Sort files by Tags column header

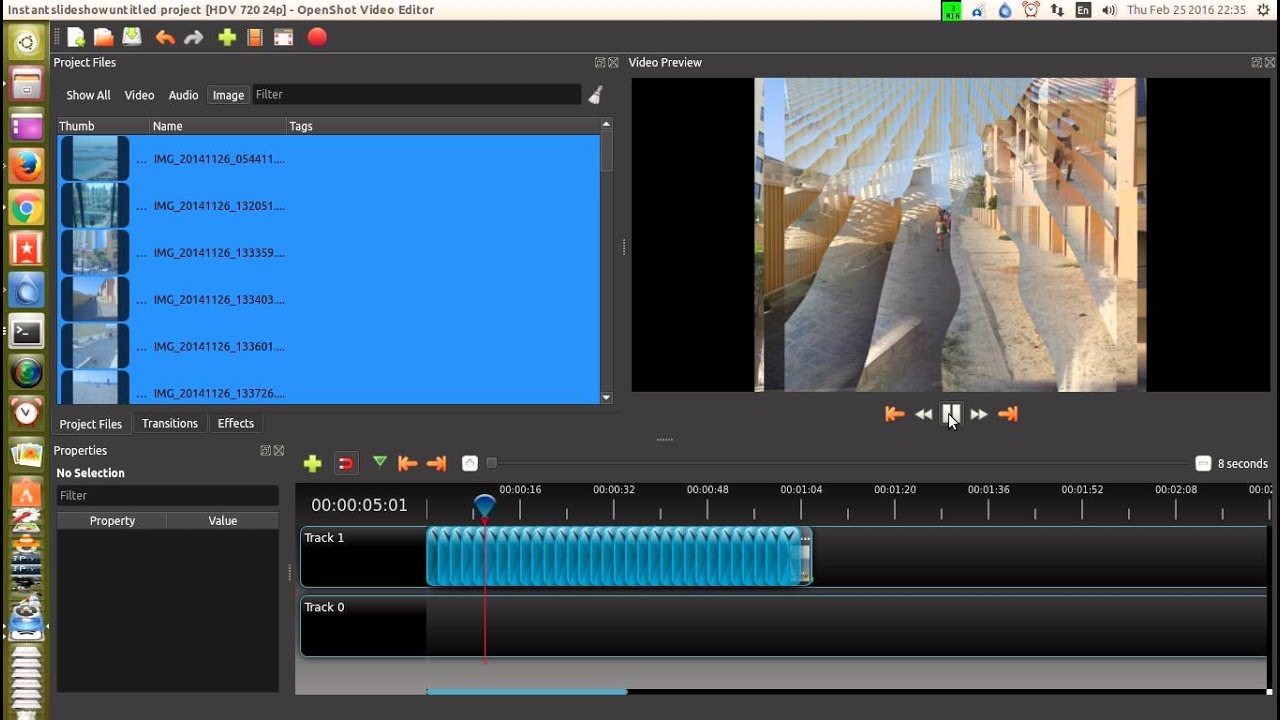(x=443, y=126)
